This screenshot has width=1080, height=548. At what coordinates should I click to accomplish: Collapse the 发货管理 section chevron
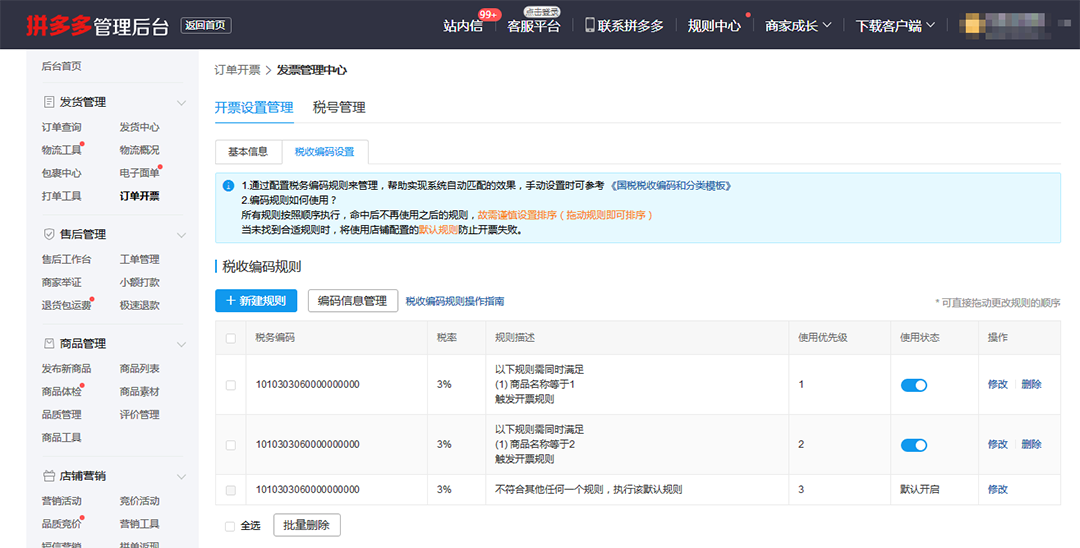181,103
